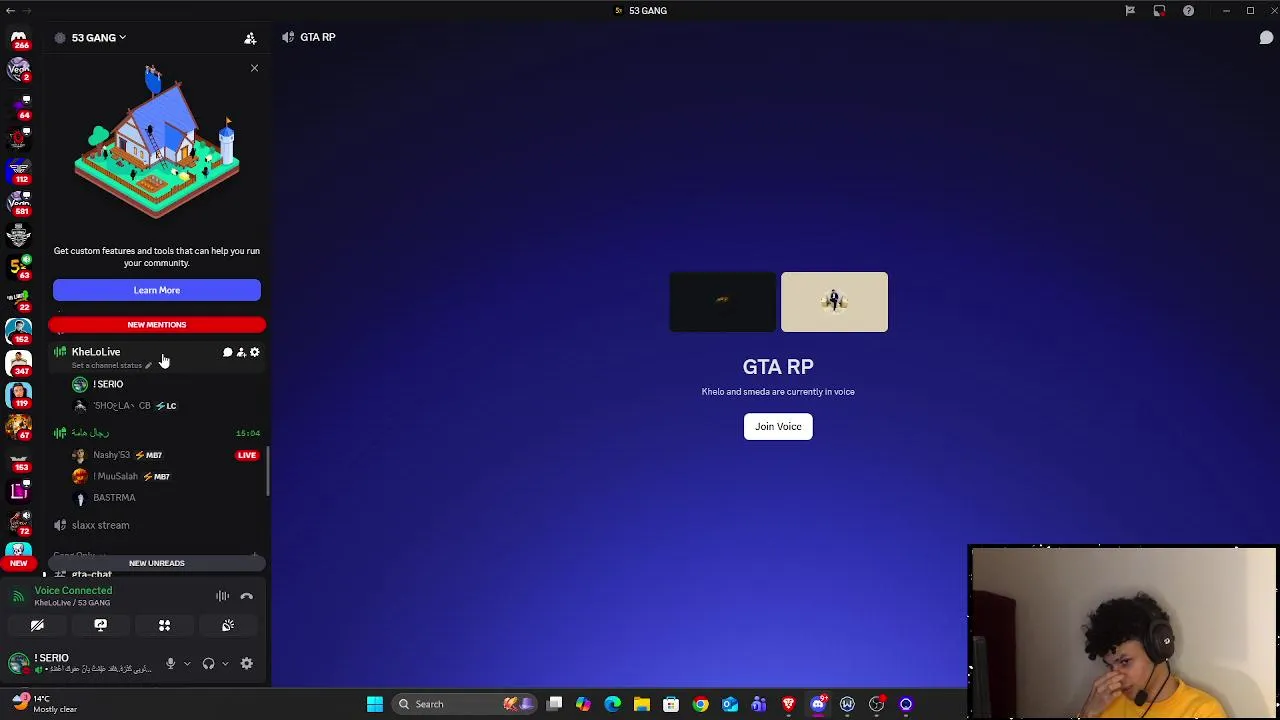Image resolution: width=1280 pixels, height=720 pixels.
Task: Jump to NEW UNREADS banner
Action: (x=157, y=563)
